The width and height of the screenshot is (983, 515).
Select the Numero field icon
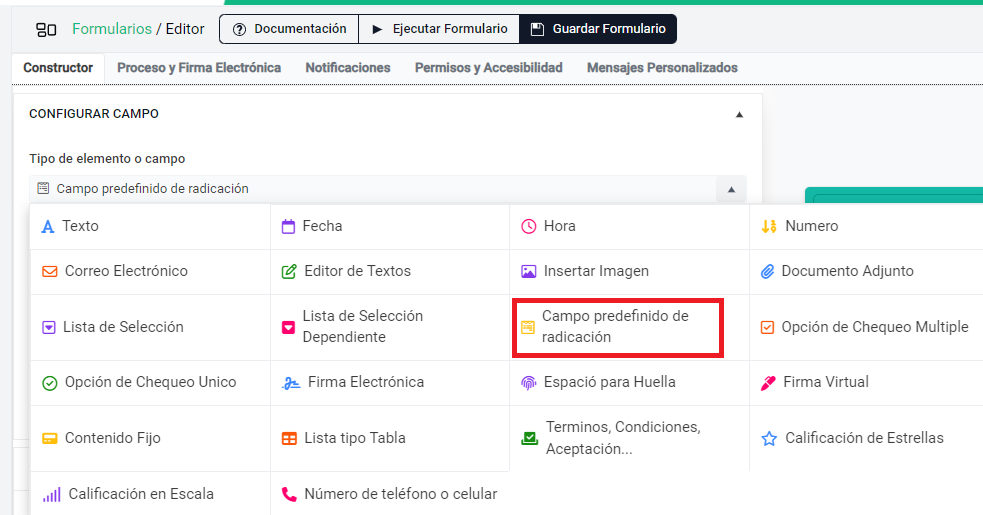click(769, 227)
